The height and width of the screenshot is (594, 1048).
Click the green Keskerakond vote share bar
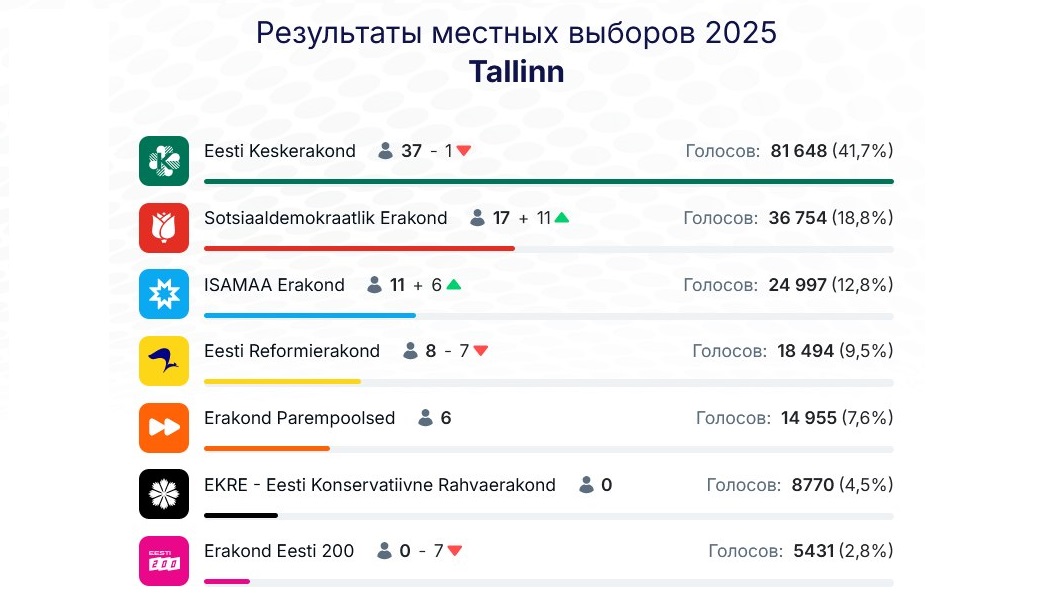coord(548,181)
